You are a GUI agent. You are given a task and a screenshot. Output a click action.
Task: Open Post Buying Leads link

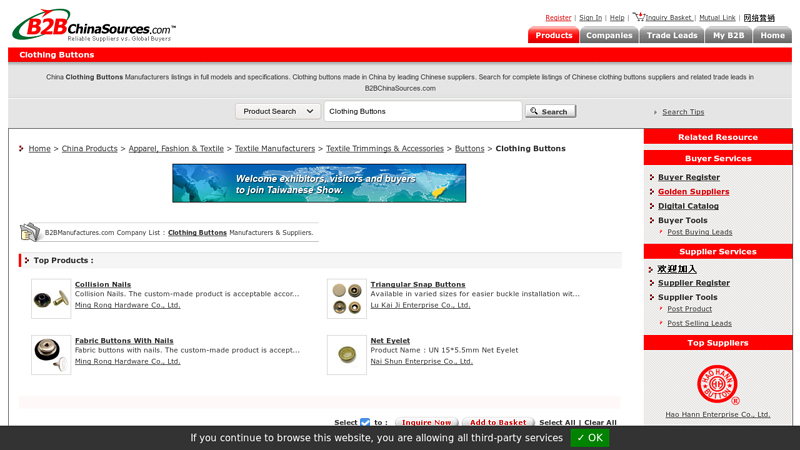pos(699,232)
